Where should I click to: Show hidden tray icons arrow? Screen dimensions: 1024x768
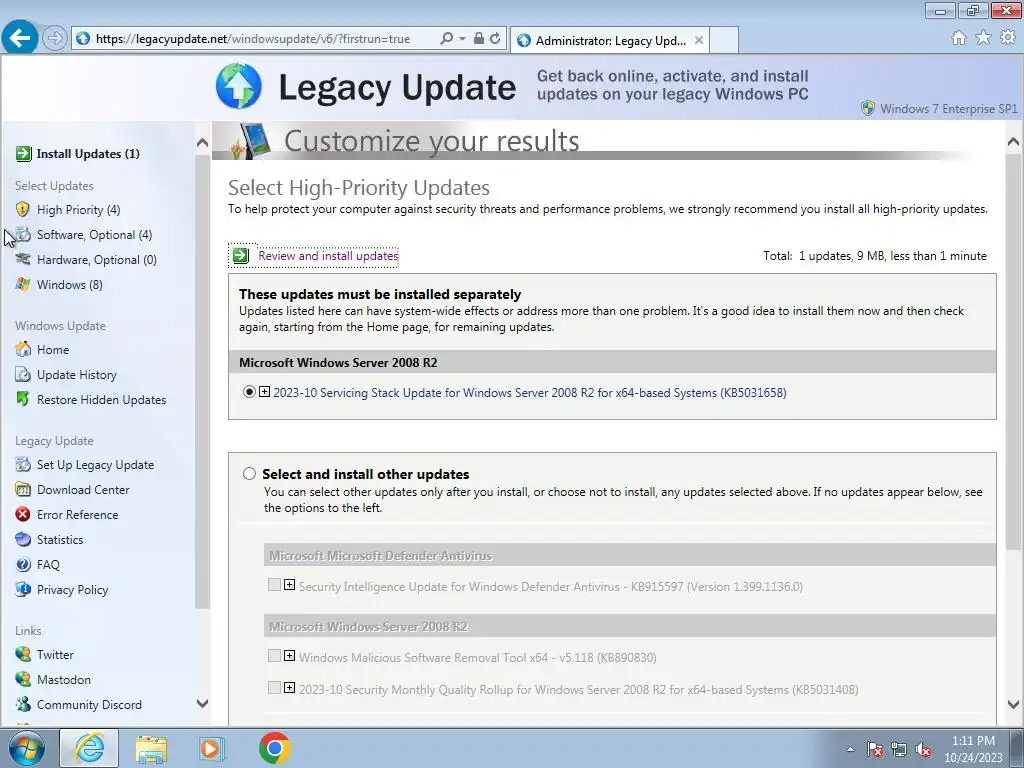850,750
